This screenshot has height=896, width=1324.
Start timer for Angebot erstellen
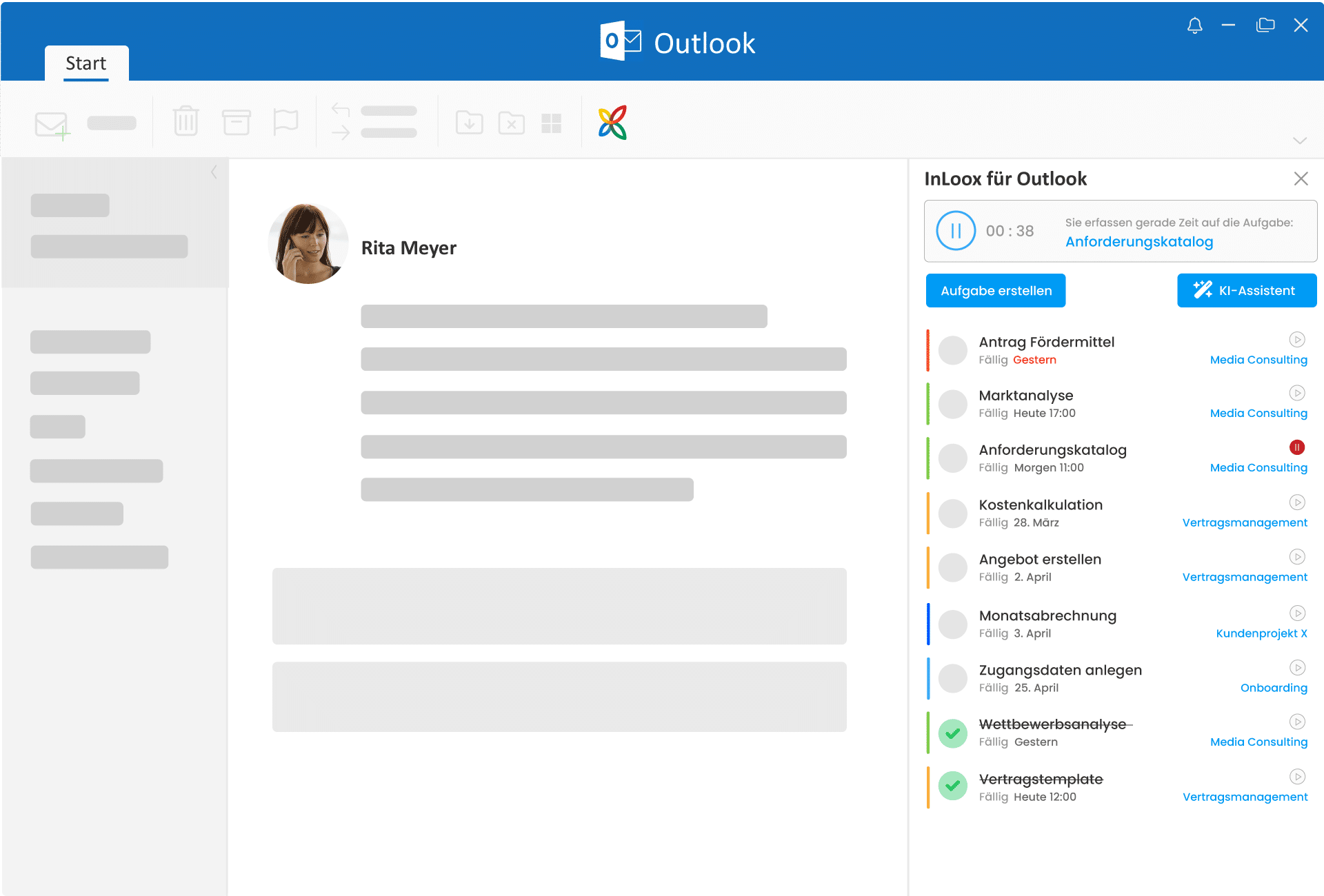[1297, 557]
